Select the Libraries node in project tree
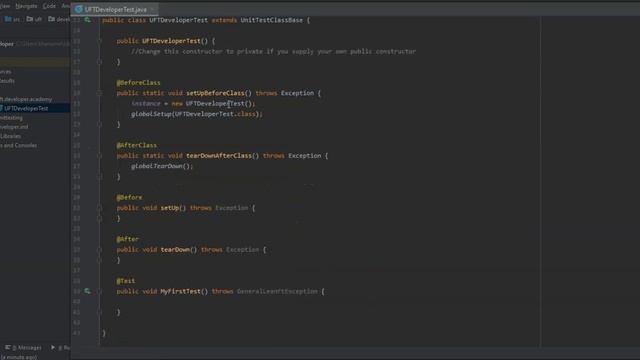The width and height of the screenshot is (640, 360). click(x=11, y=136)
